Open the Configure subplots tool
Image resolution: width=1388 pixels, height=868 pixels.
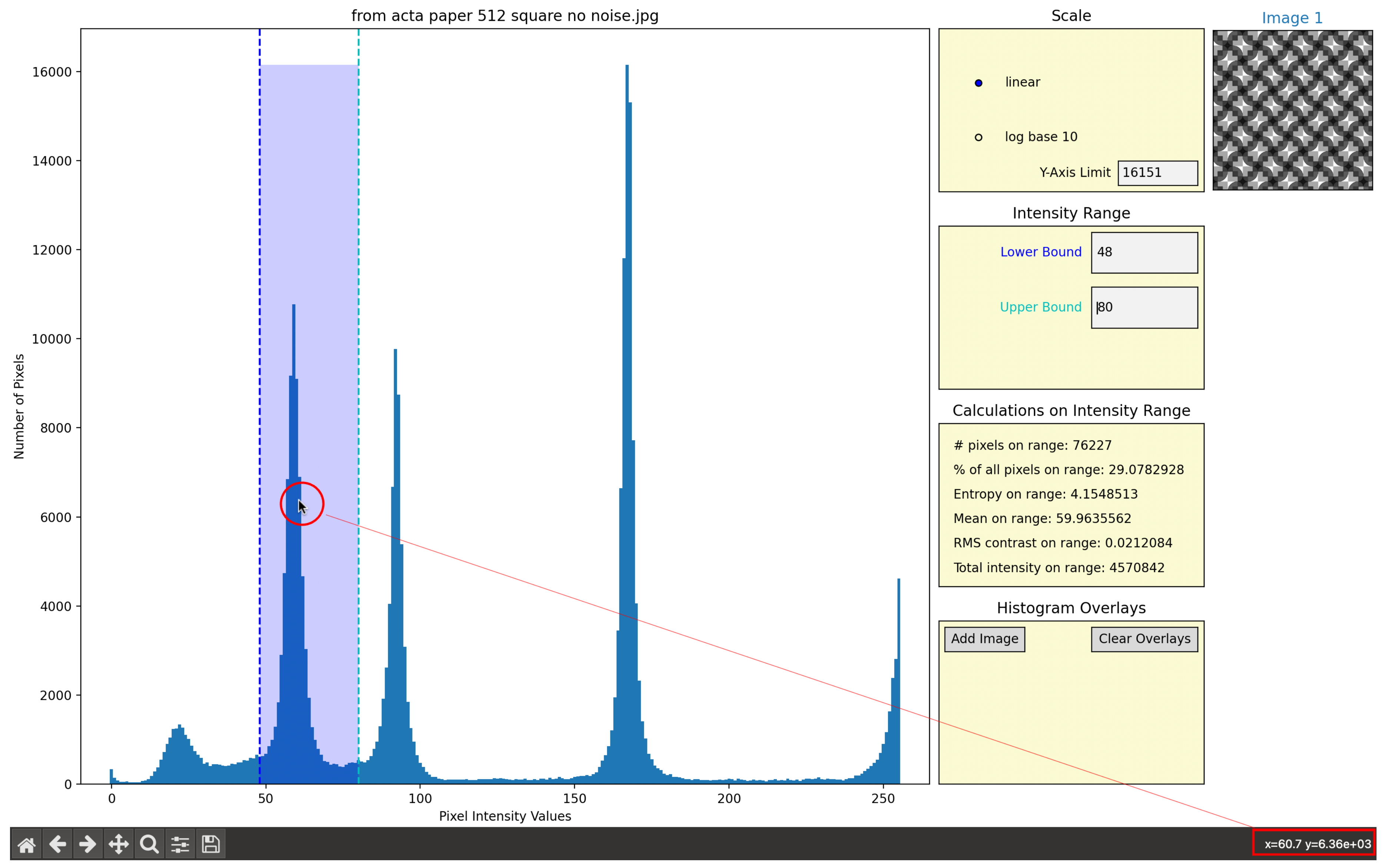click(x=180, y=844)
